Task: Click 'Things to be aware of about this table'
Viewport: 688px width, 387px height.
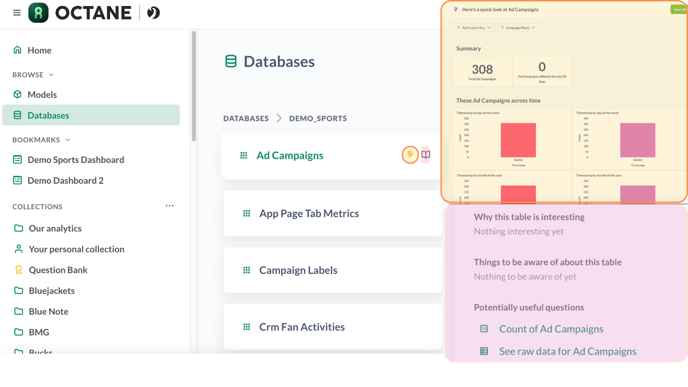Action: pos(548,262)
